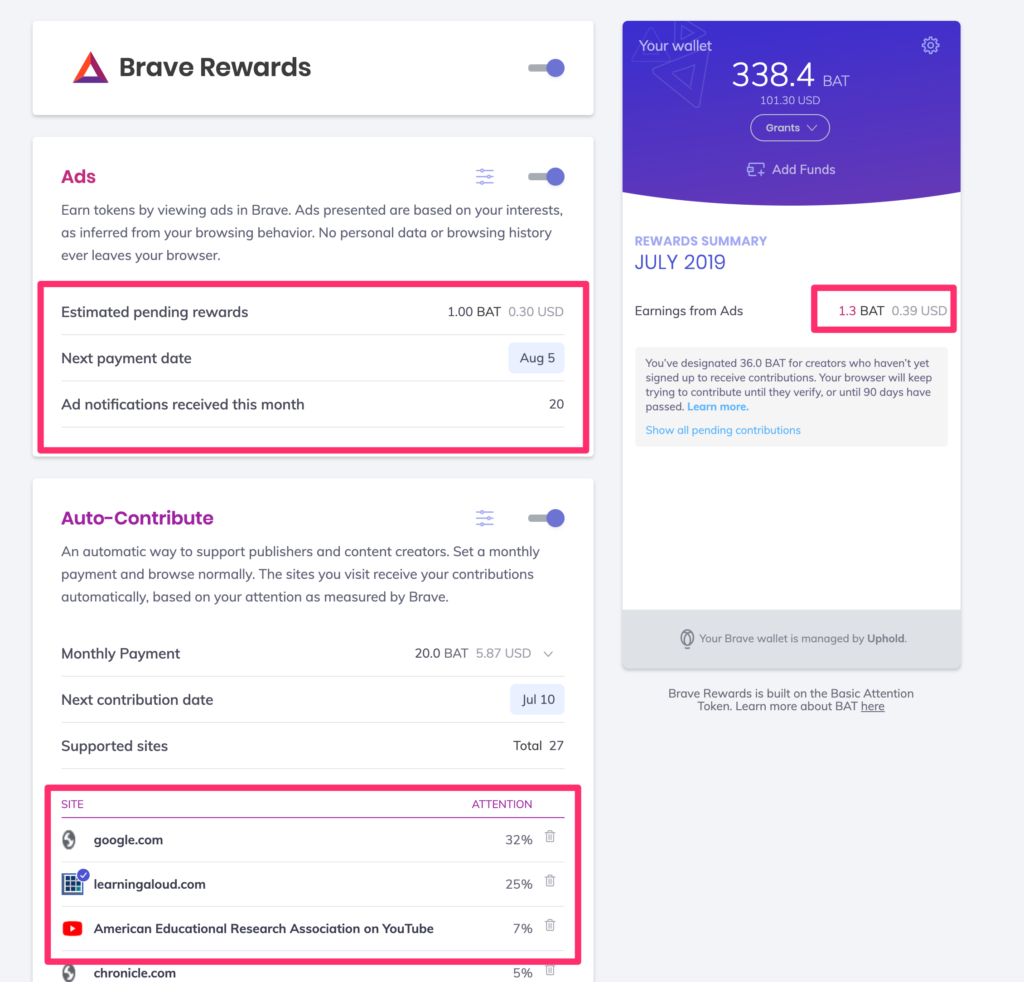Image resolution: width=1024 pixels, height=982 pixels.
Task: Open the Monthly Payment amount dropdown
Action: pyautogui.click(x=548, y=654)
